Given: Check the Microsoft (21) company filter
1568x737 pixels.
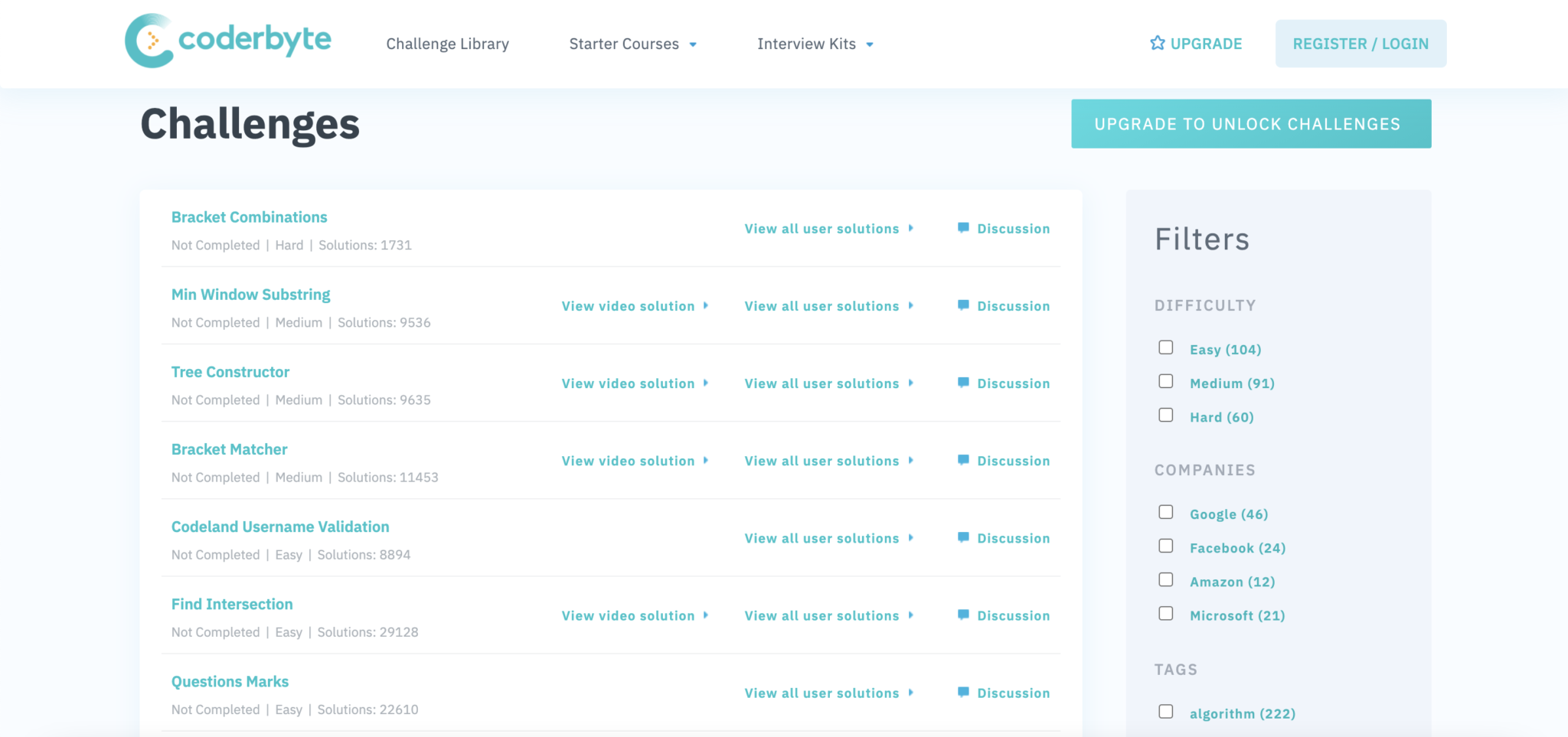Looking at the screenshot, I should [1166, 612].
